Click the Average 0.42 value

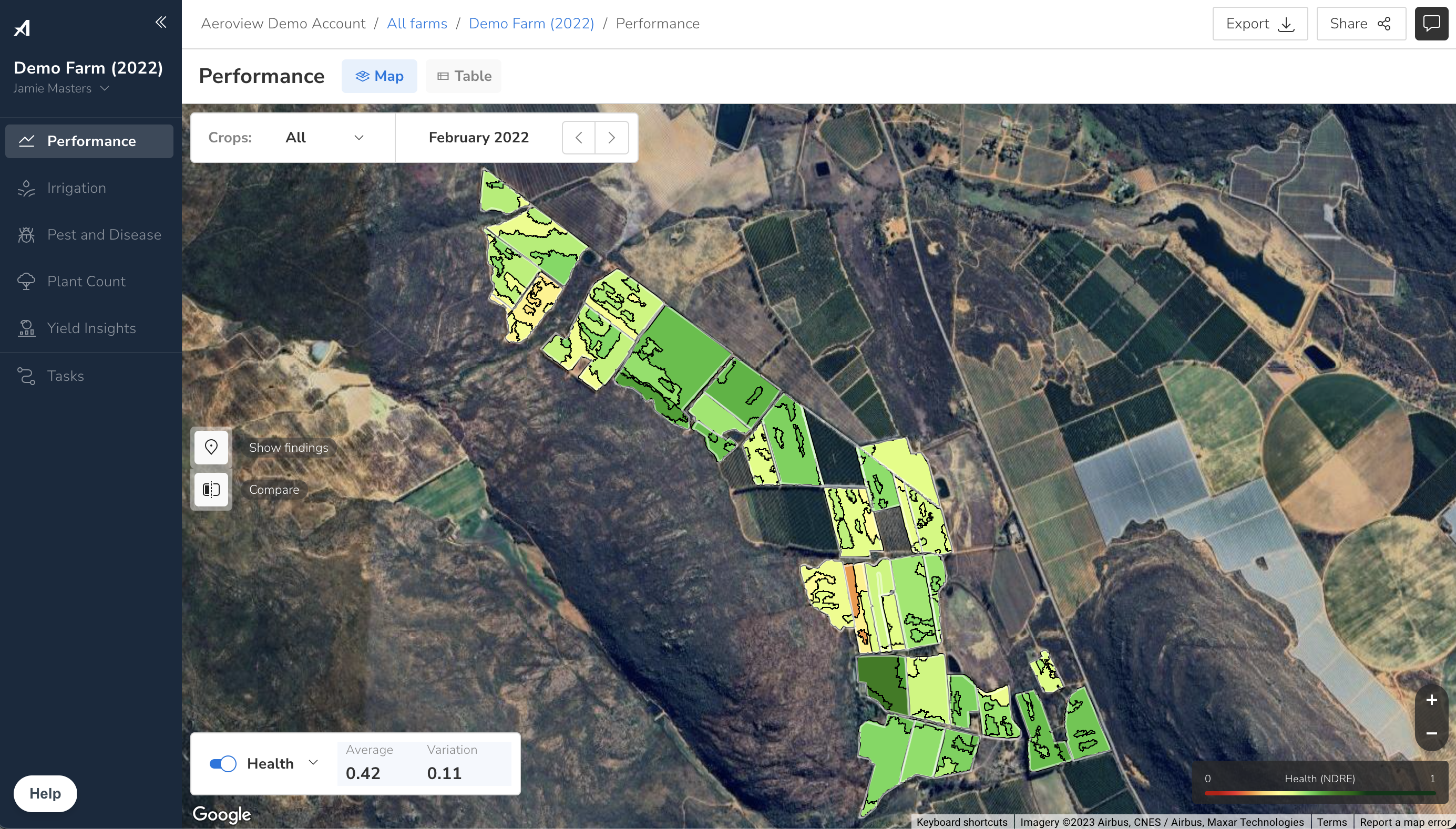[x=363, y=773]
